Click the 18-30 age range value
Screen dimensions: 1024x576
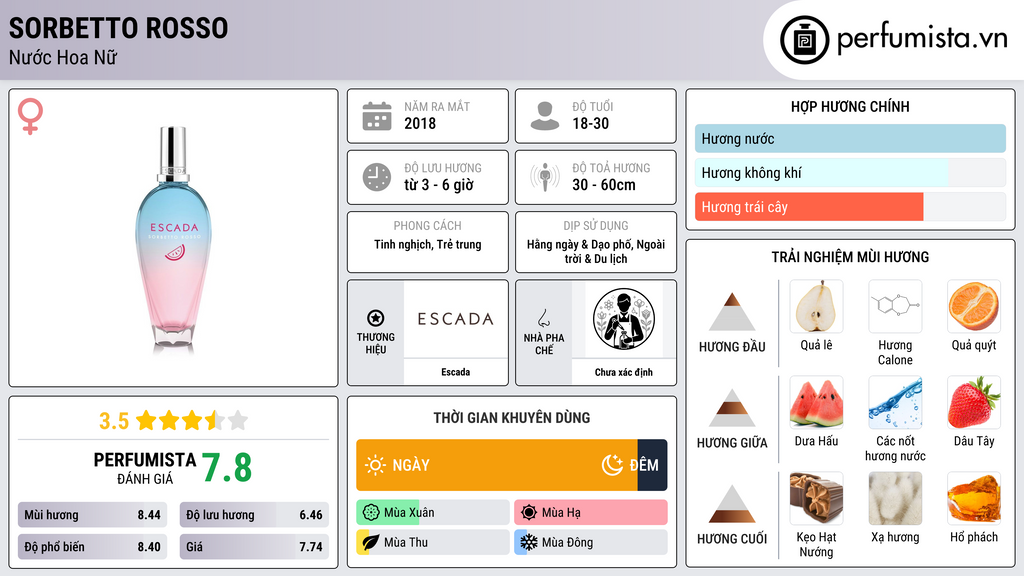(x=590, y=123)
